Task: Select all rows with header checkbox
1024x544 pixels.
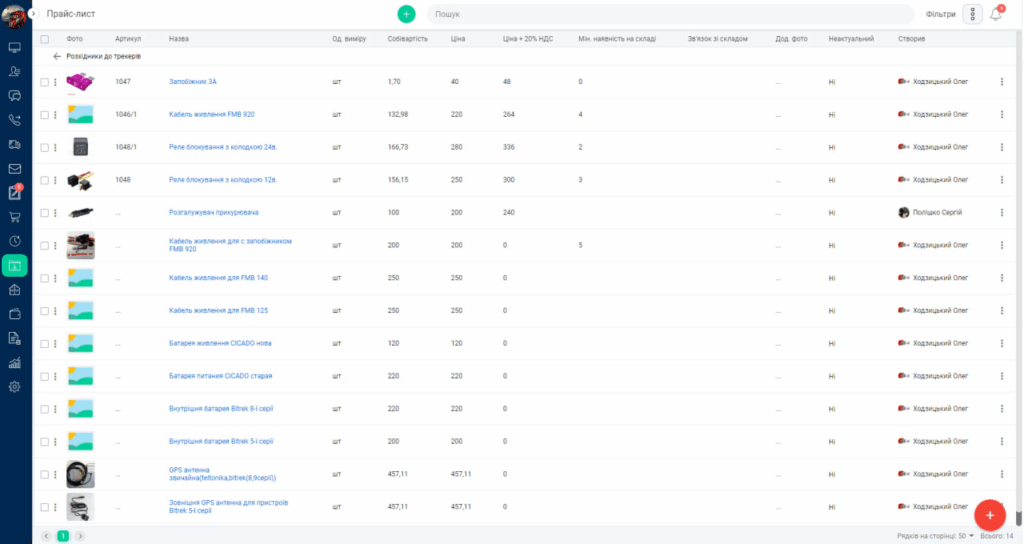Action: coord(44,39)
